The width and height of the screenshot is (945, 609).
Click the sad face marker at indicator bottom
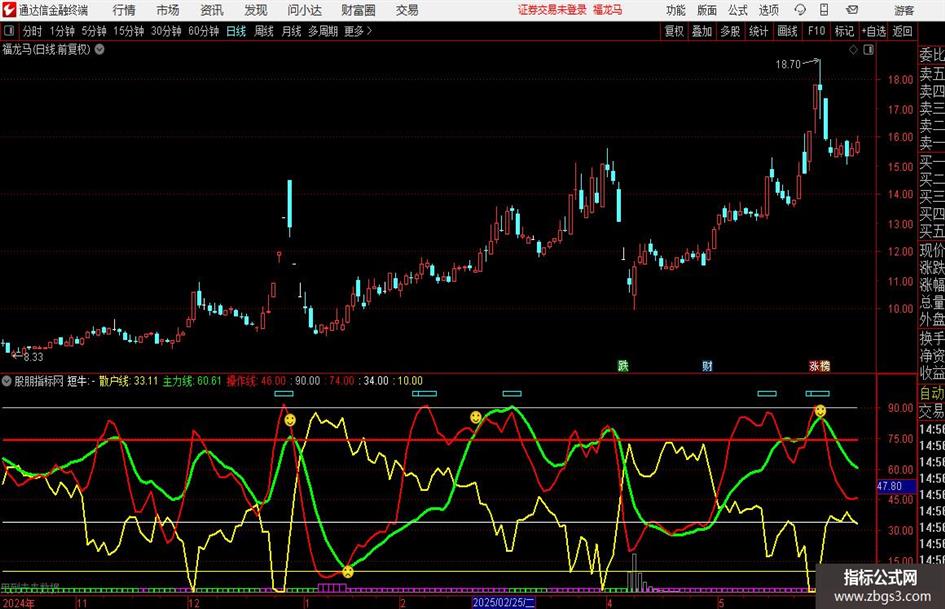348,572
